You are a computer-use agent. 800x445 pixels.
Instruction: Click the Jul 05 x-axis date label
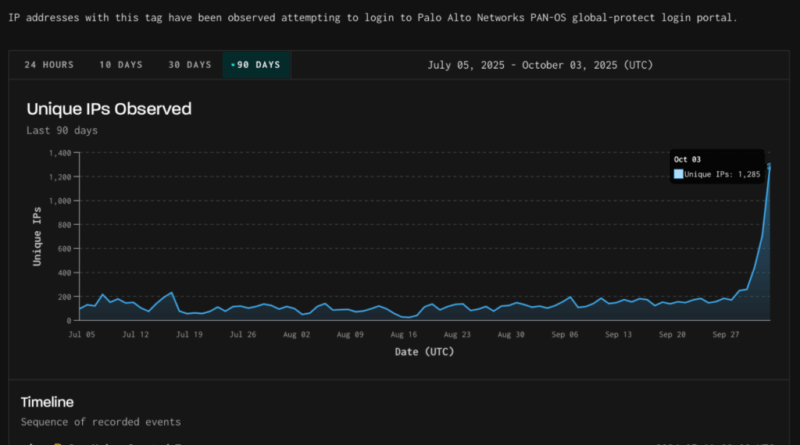click(81, 334)
